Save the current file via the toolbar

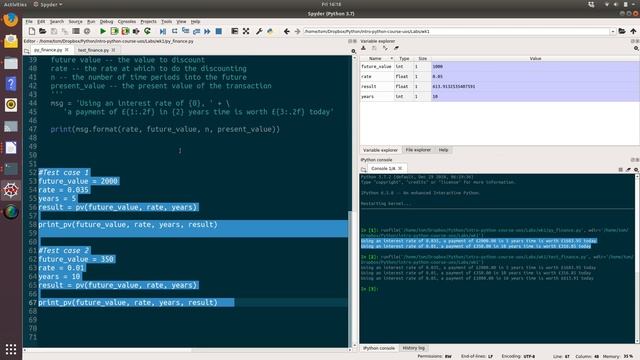click(54, 31)
